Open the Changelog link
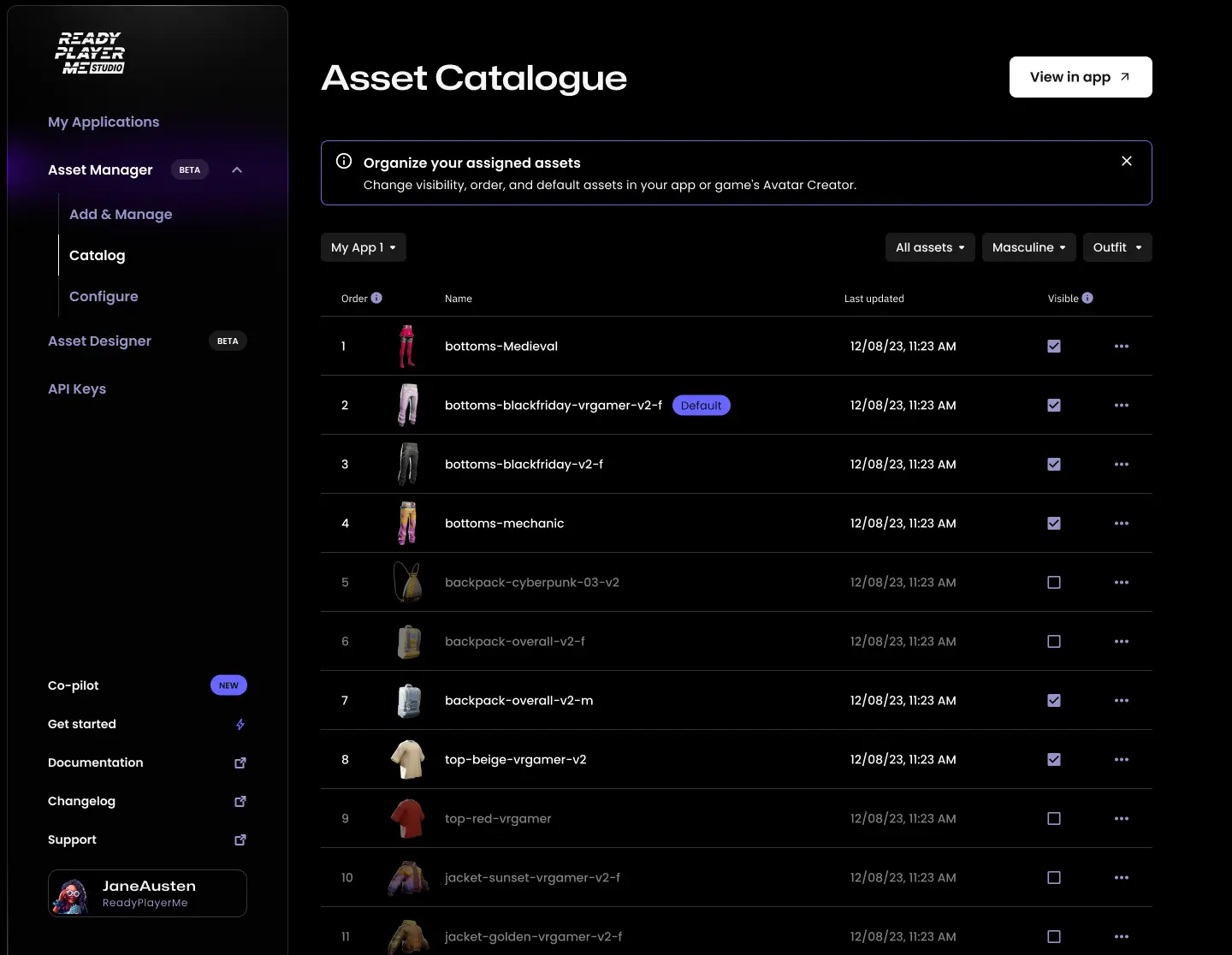1232x955 pixels. point(81,801)
